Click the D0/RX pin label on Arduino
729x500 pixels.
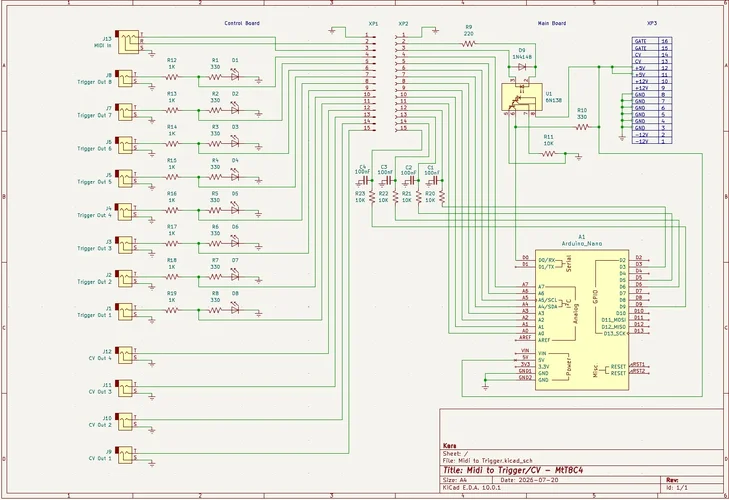[x=547, y=260]
